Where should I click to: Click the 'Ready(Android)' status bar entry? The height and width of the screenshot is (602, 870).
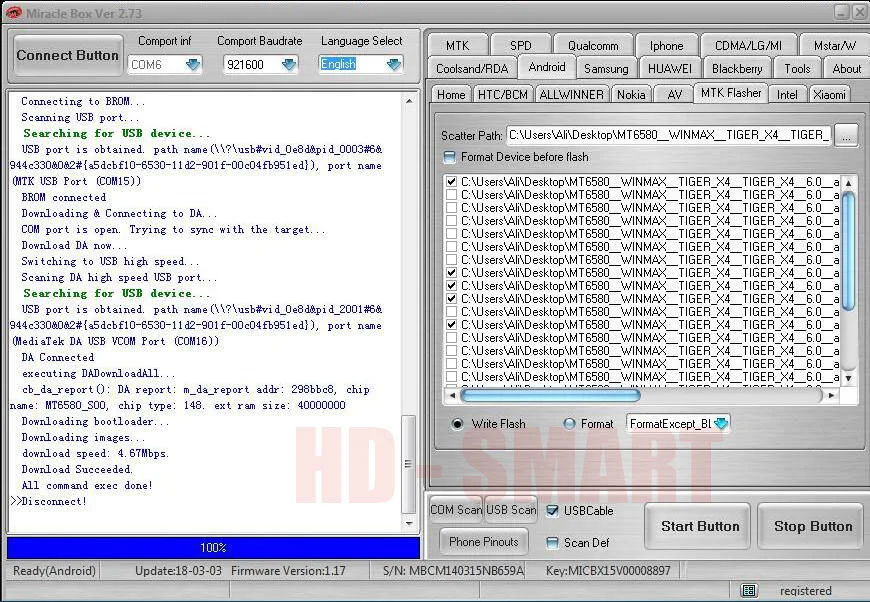[54, 570]
